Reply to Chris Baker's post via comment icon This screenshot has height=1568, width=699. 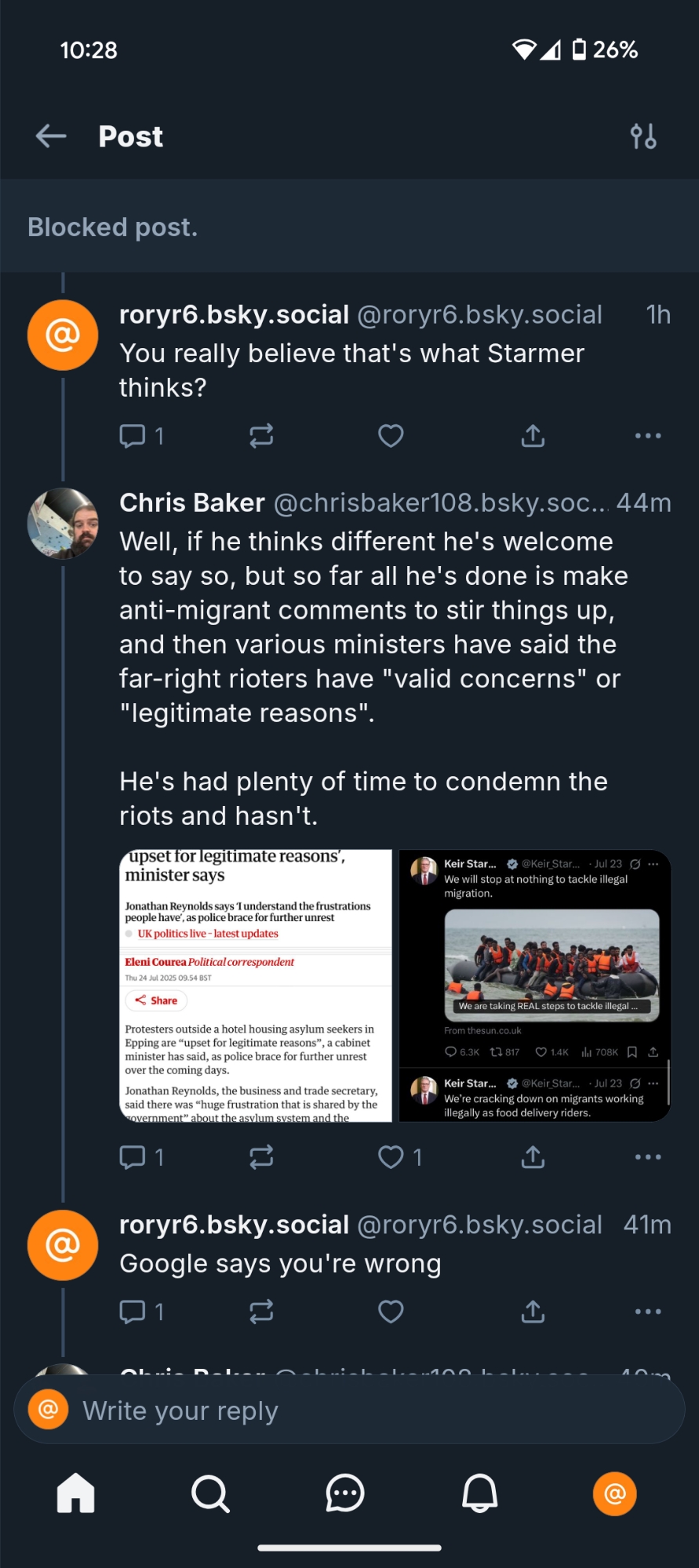pos(133,1157)
